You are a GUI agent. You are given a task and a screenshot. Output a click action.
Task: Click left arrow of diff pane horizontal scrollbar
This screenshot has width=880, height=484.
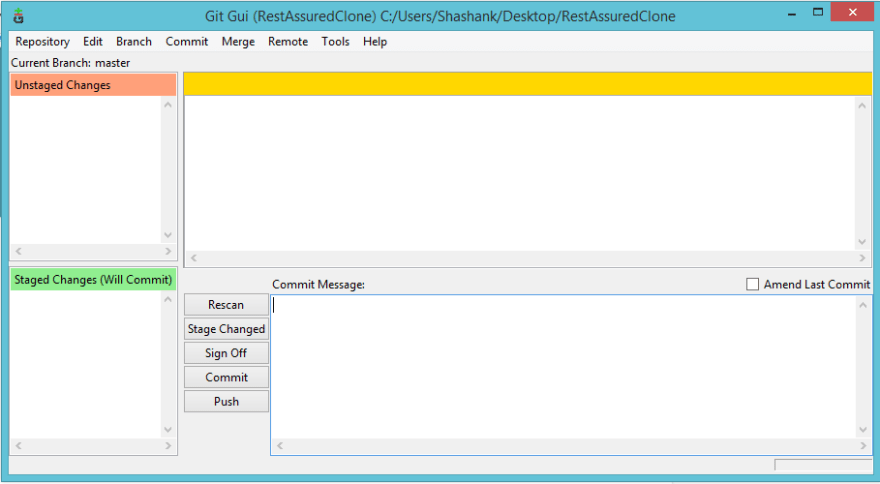pyautogui.click(x=194, y=258)
